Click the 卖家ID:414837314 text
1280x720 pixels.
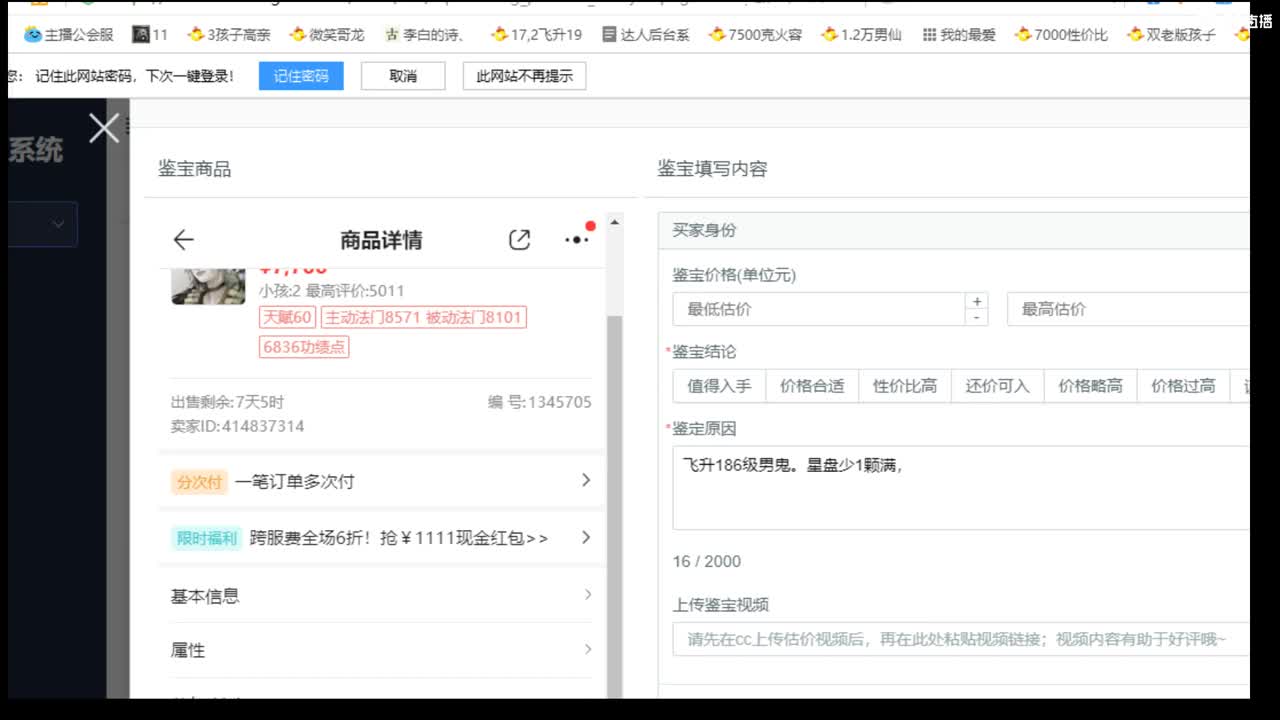coord(237,426)
